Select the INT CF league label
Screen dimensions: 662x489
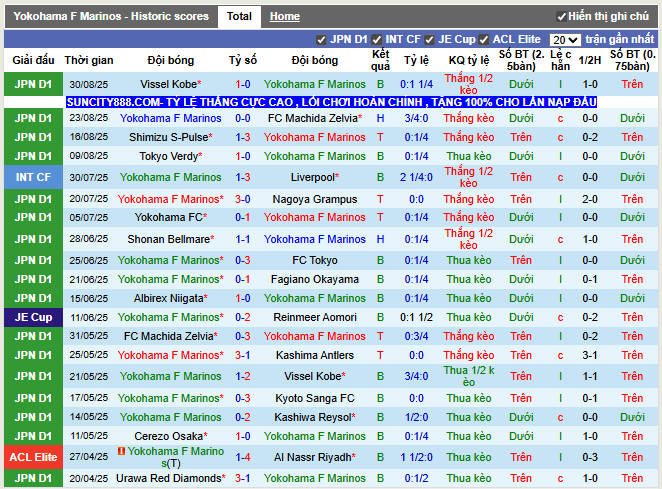pos(33,177)
